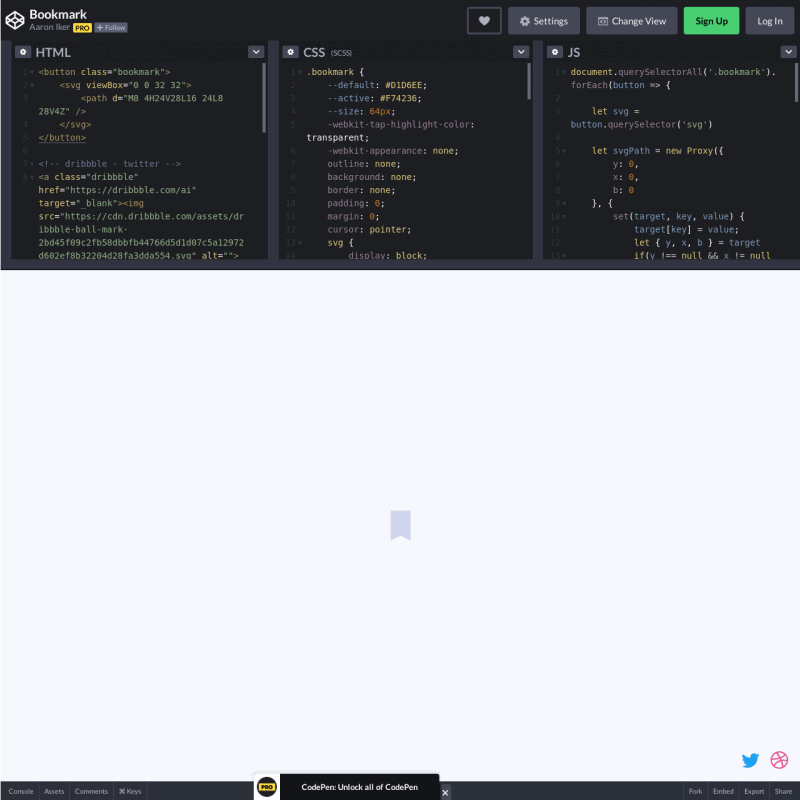This screenshot has height=800, width=800.
Task: Open the Console panel
Action: click(x=21, y=791)
